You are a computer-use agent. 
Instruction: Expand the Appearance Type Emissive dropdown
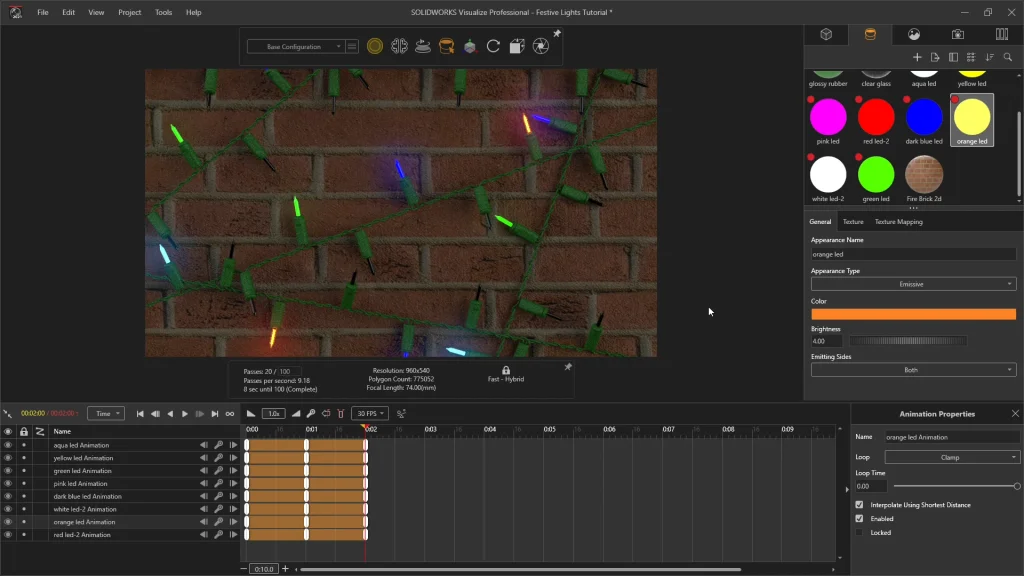pyautogui.click(x=913, y=284)
